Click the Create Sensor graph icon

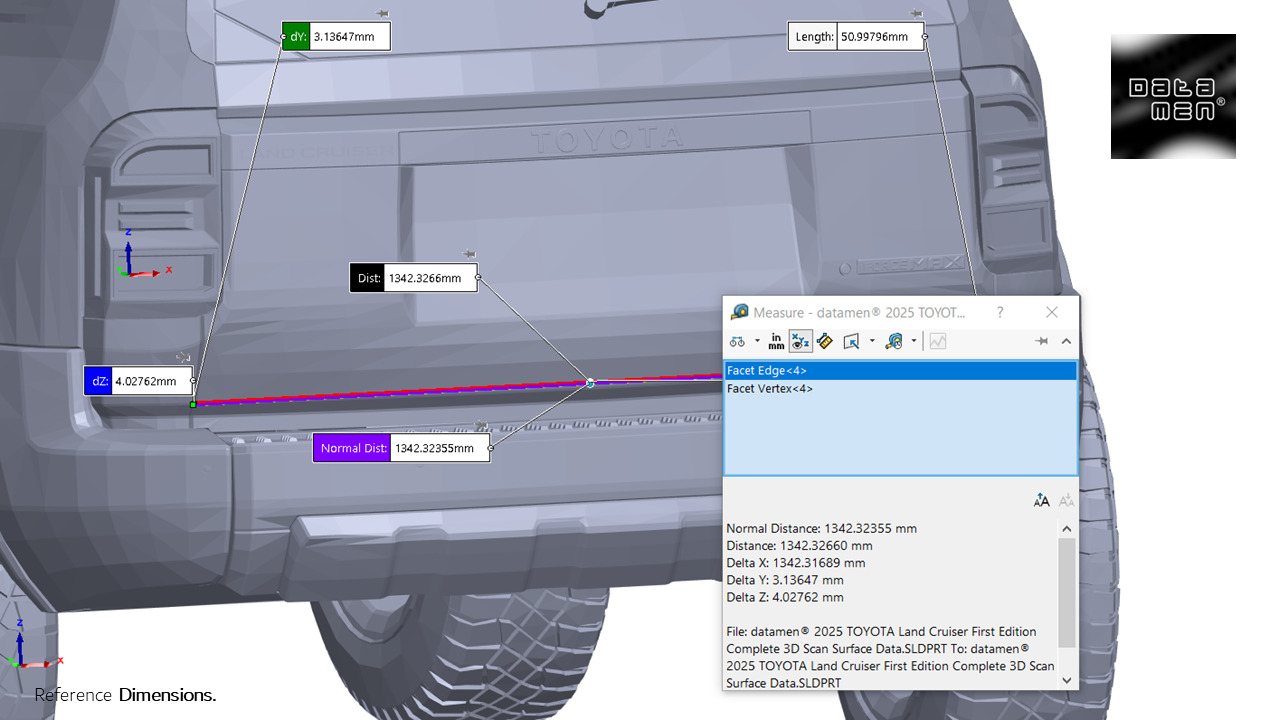point(938,341)
